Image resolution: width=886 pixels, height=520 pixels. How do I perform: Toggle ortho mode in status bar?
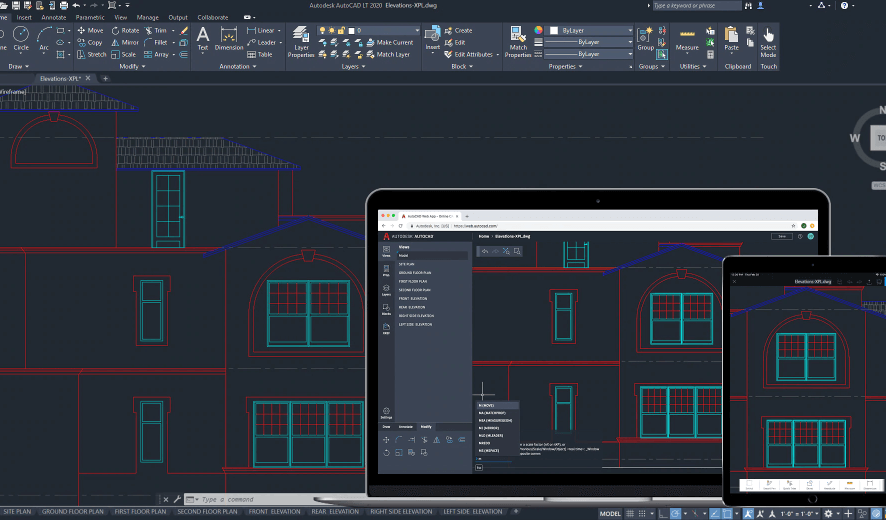click(x=662, y=514)
